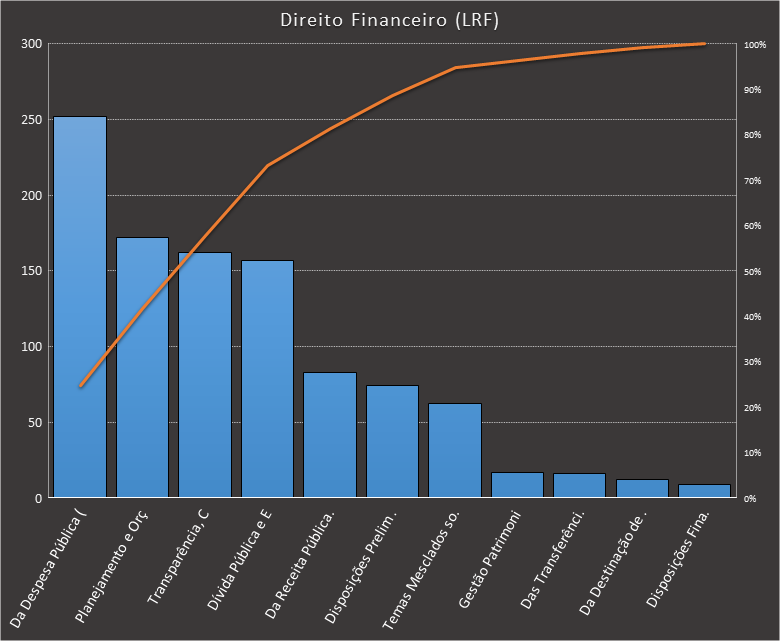
Task: Click the chart title "Direito Financeiro (LRF)"
Action: pyautogui.click(x=390, y=20)
